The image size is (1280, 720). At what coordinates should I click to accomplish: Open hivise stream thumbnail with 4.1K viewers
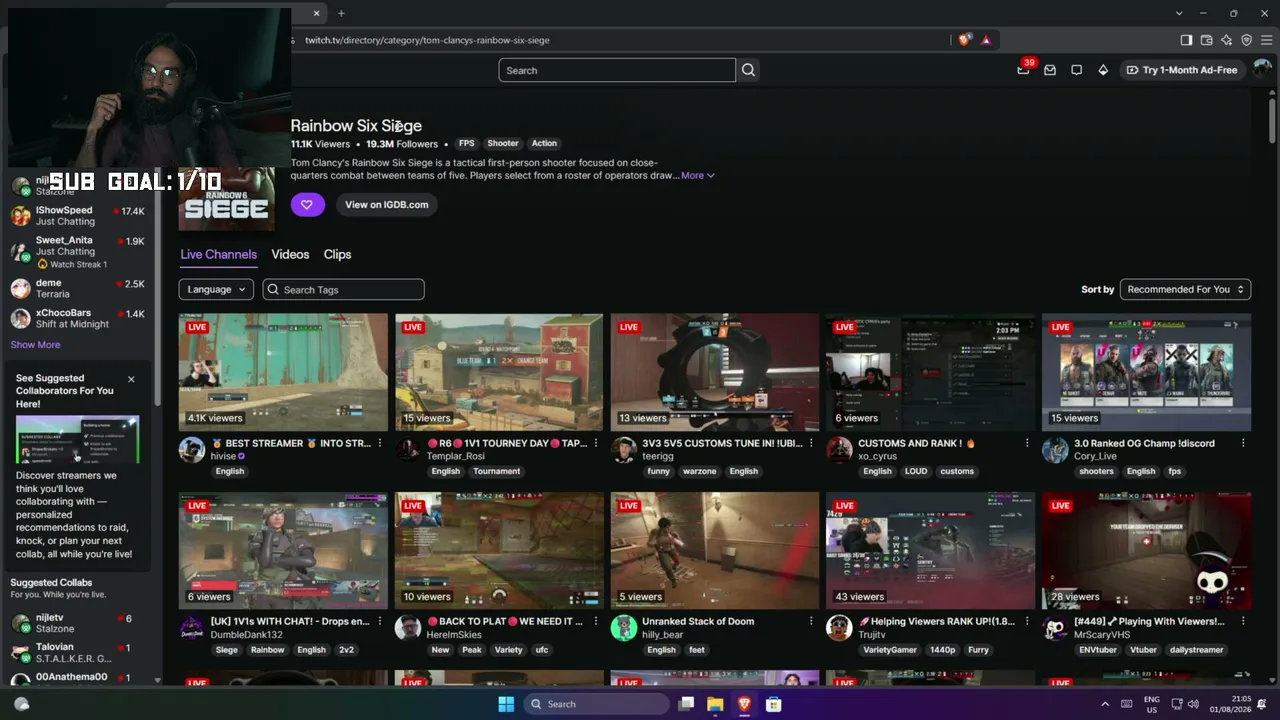pyautogui.click(x=283, y=372)
